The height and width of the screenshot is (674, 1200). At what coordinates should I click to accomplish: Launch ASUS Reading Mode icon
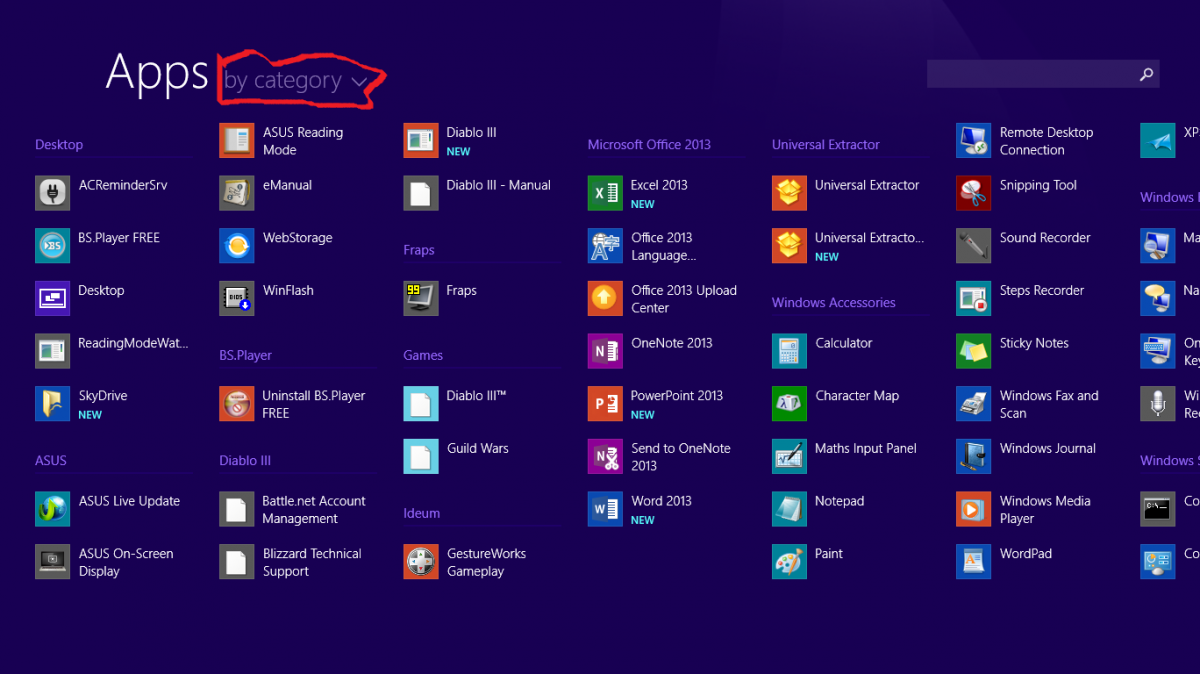(x=237, y=141)
